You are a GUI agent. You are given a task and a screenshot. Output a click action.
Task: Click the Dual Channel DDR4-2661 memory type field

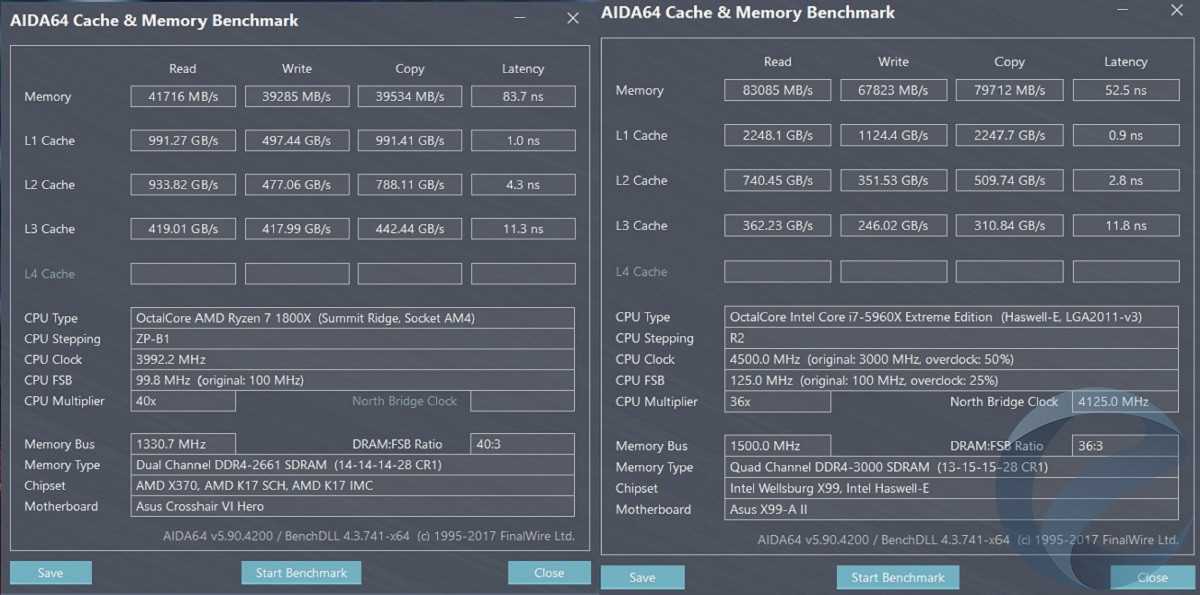(x=353, y=465)
